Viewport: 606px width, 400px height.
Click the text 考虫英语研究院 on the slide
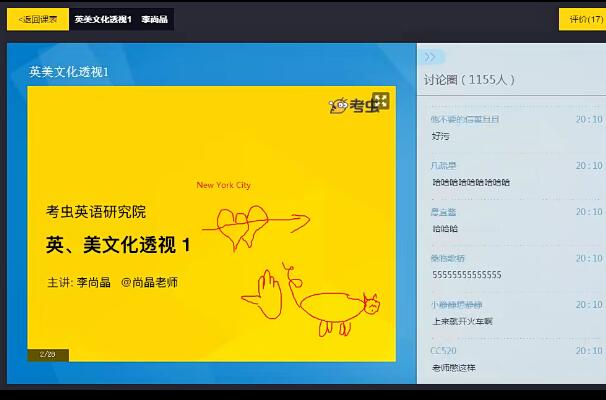pyautogui.click(x=96, y=212)
